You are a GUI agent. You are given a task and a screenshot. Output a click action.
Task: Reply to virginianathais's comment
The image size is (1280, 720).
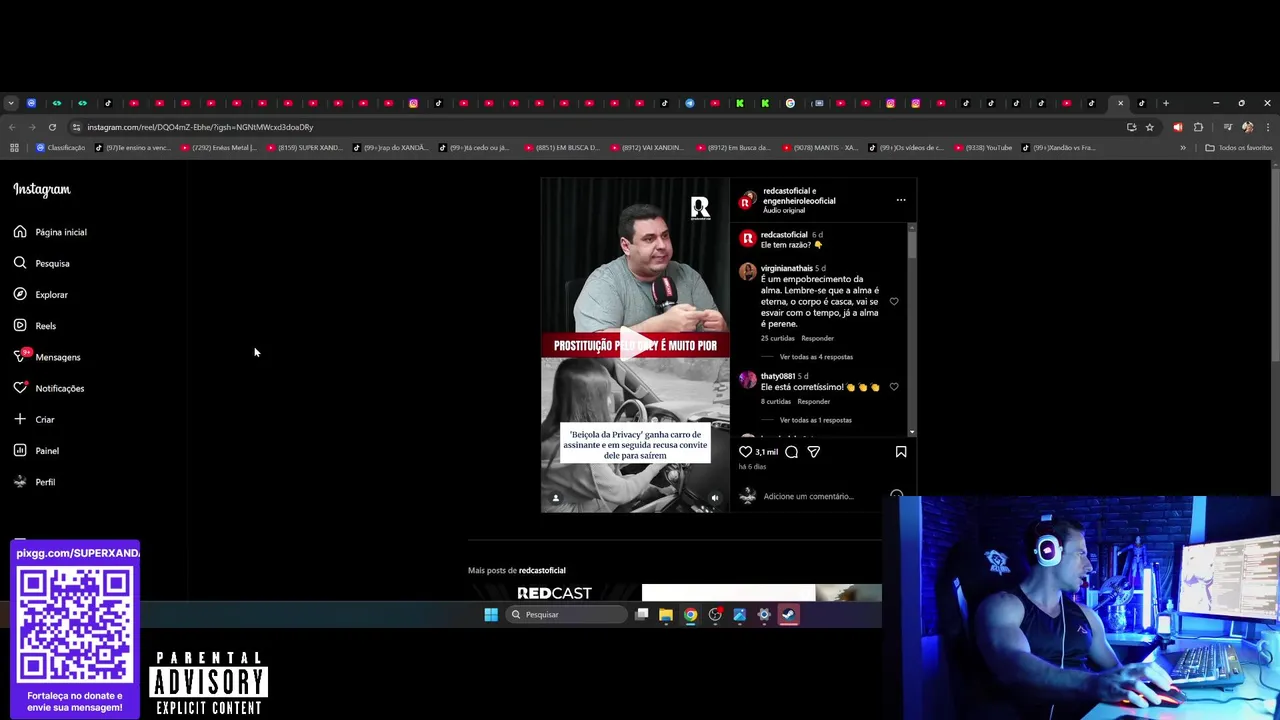click(x=817, y=338)
